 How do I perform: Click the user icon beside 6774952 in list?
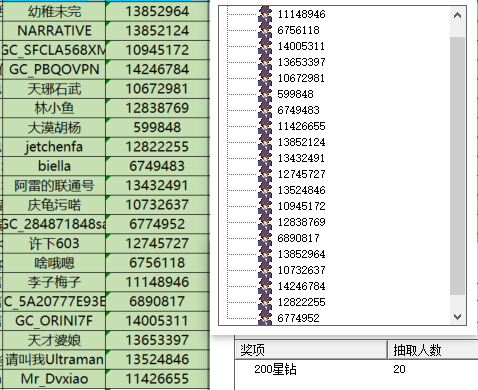265,317
